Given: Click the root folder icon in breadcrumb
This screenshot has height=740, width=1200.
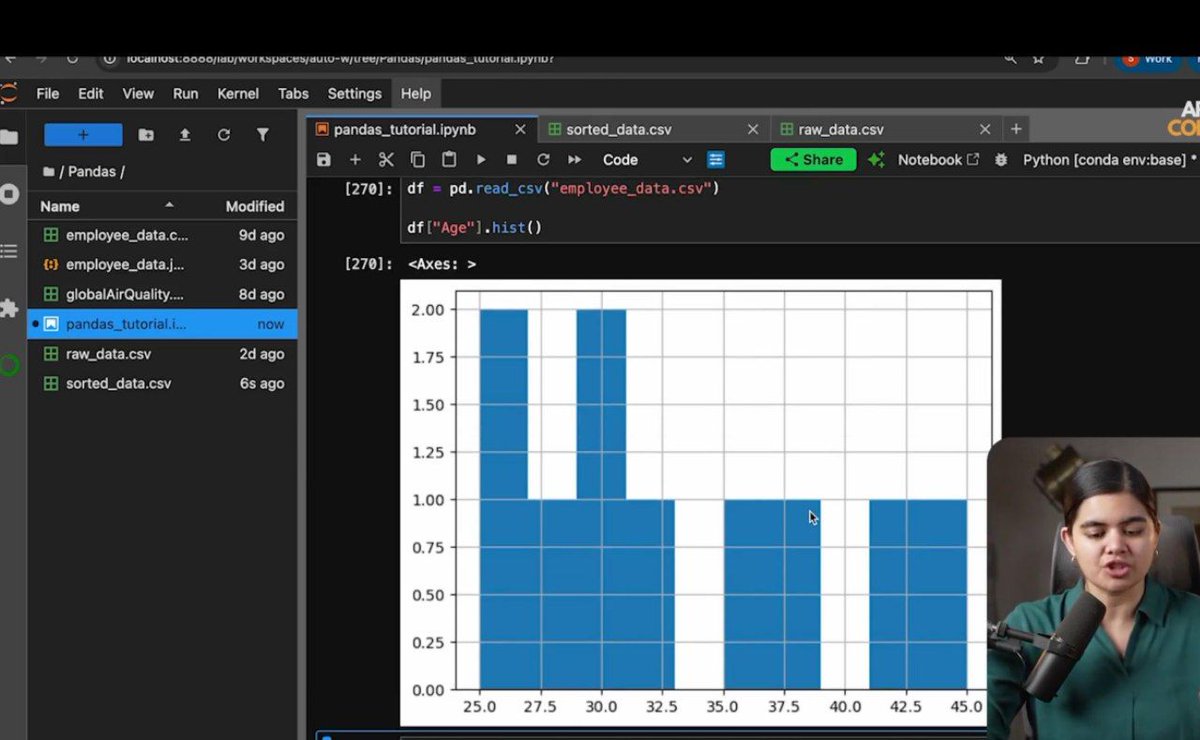Looking at the screenshot, I should coord(48,172).
